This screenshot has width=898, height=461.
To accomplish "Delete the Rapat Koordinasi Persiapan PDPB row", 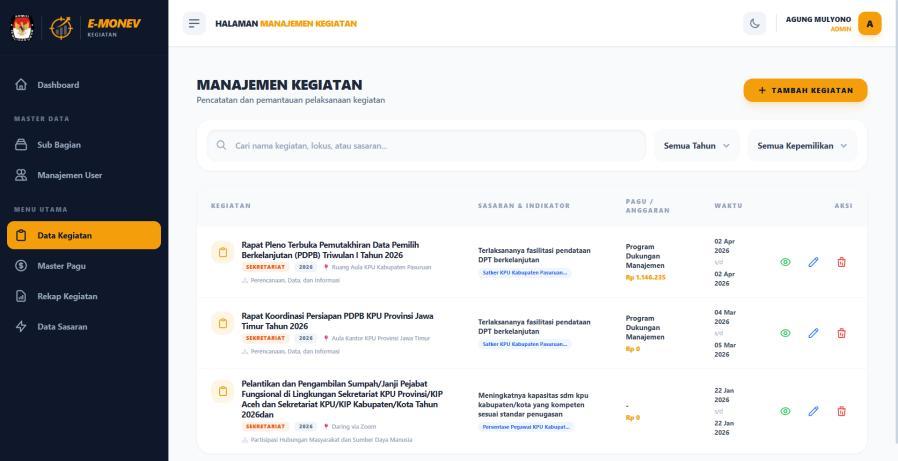I will (x=841, y=333).
